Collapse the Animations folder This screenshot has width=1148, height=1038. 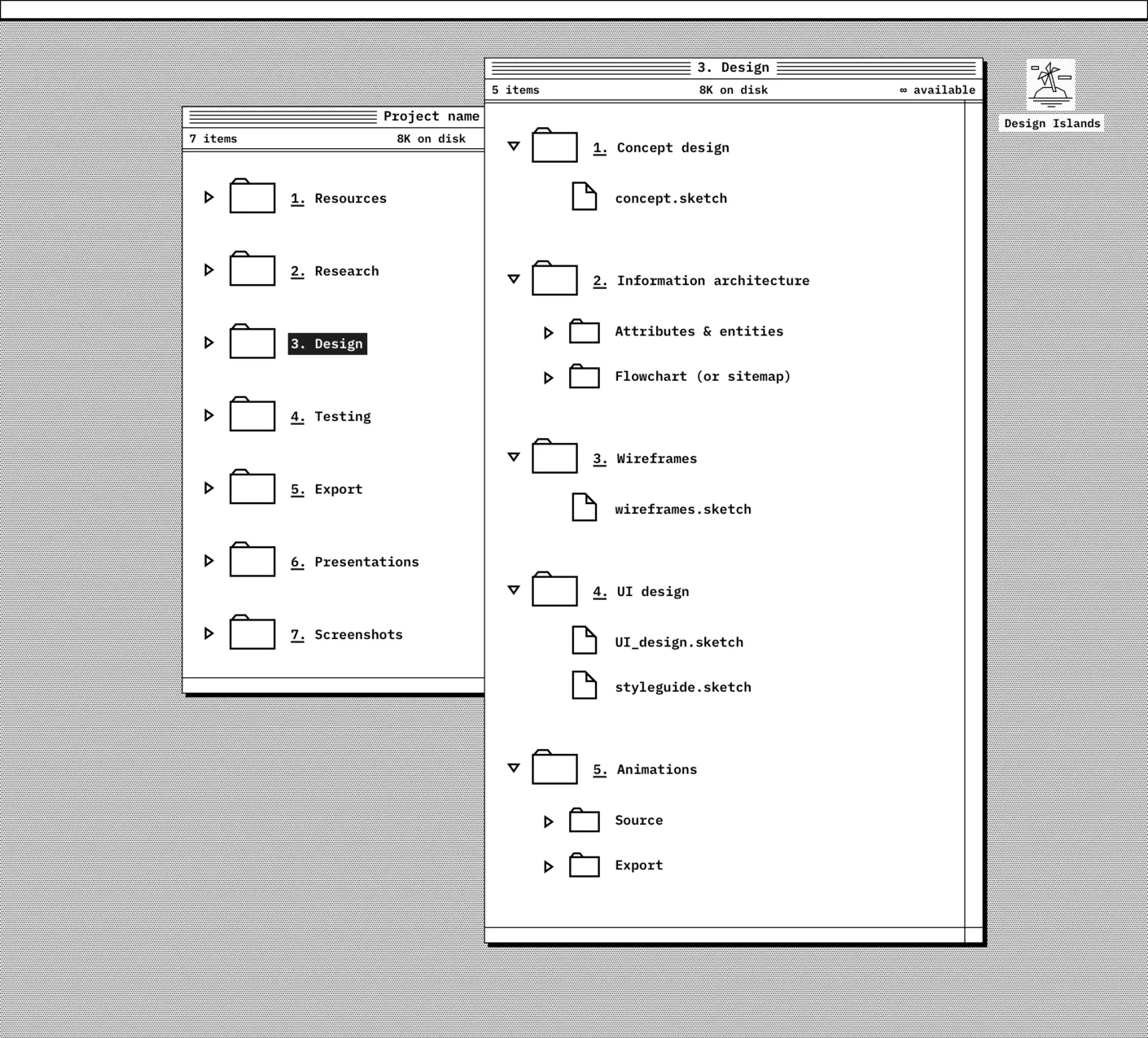click(x=514, y=768)
